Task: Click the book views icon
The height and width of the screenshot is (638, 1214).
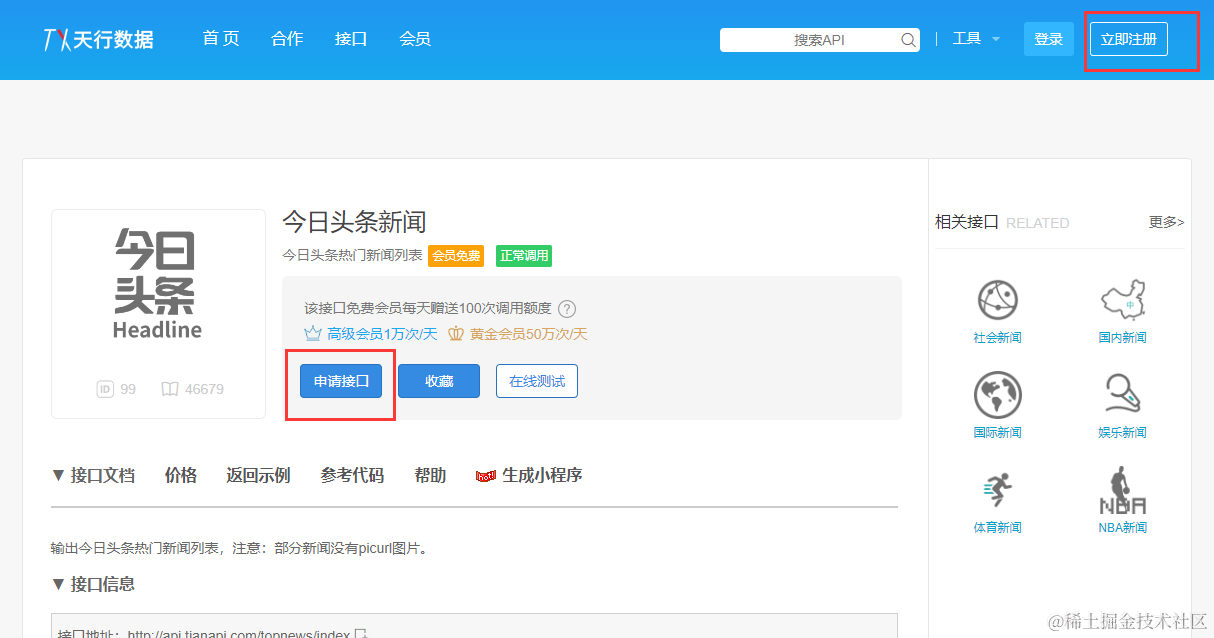Action: (x=170, y=389)
